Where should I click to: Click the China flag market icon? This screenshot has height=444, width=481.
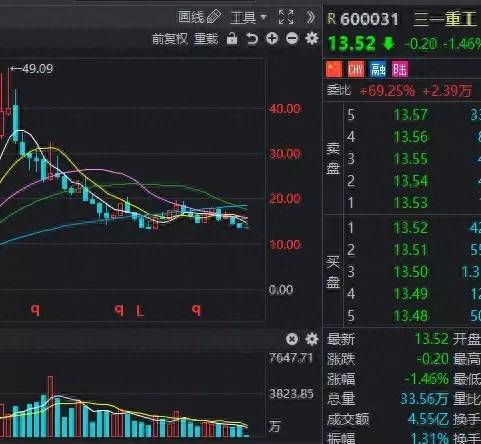(x=334, y=69)
